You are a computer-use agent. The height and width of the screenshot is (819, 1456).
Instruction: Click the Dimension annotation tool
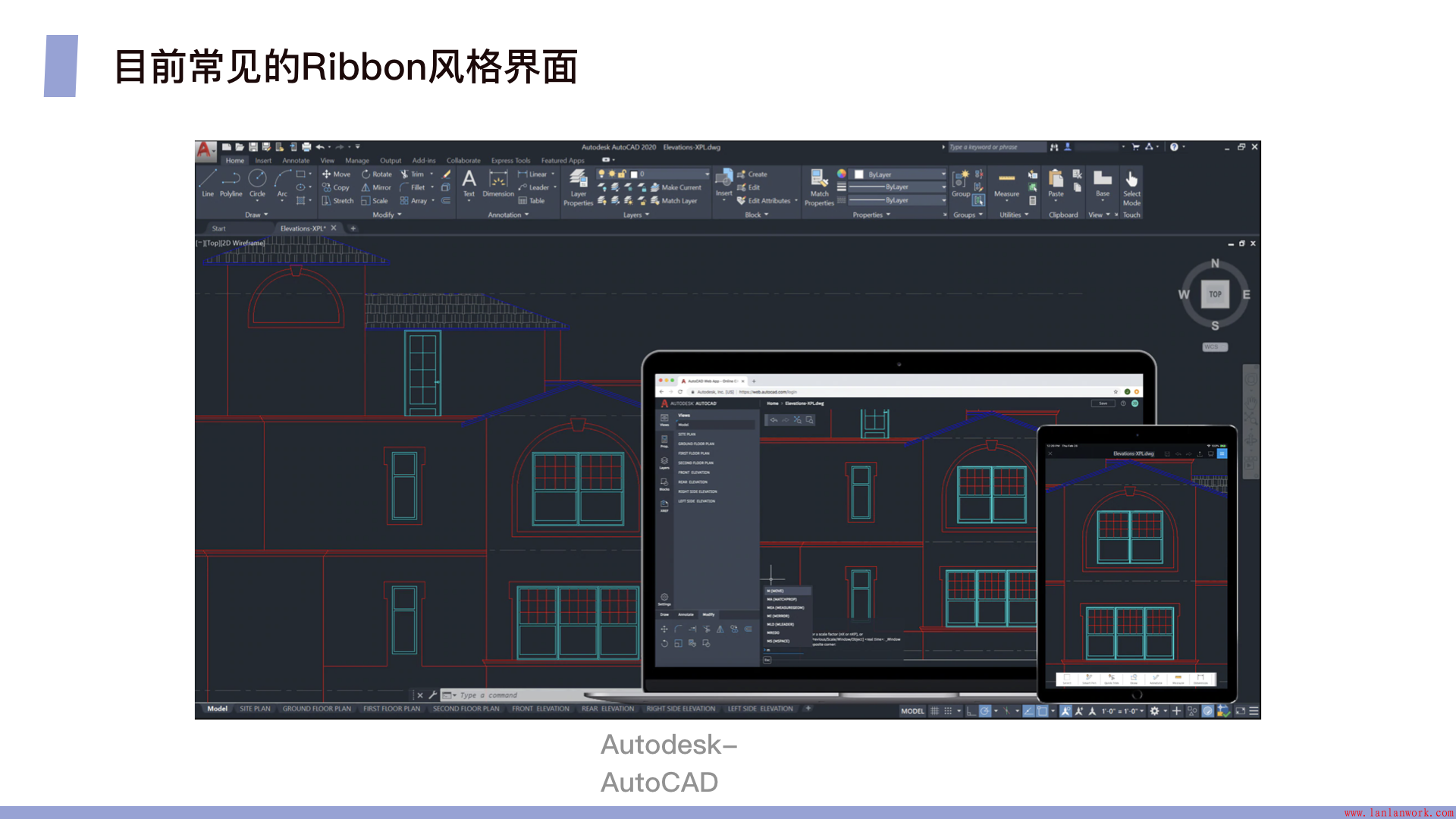click(x=498, y=184)
